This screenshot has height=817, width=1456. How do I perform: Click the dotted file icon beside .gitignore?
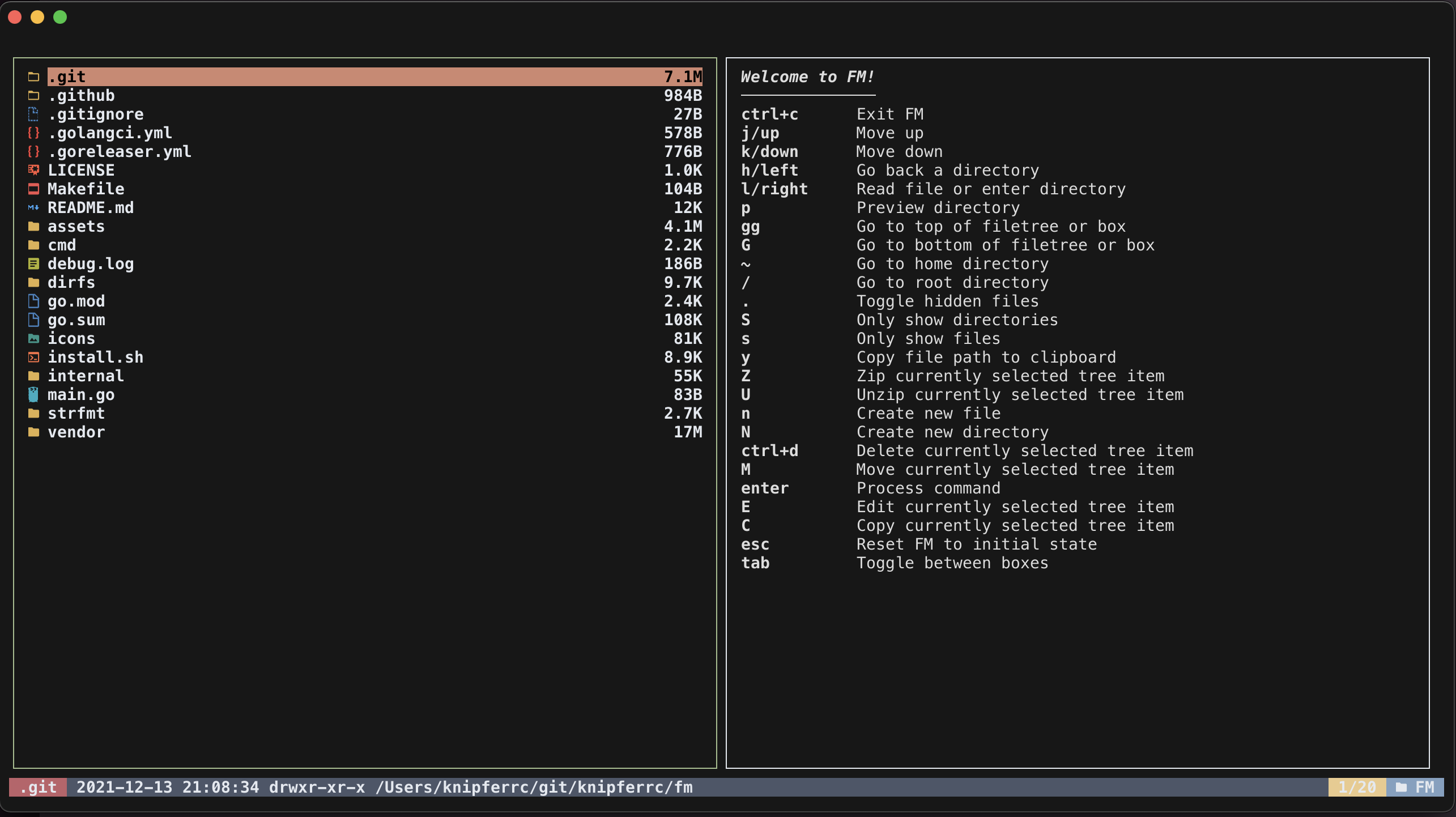[x=33, y=114]
